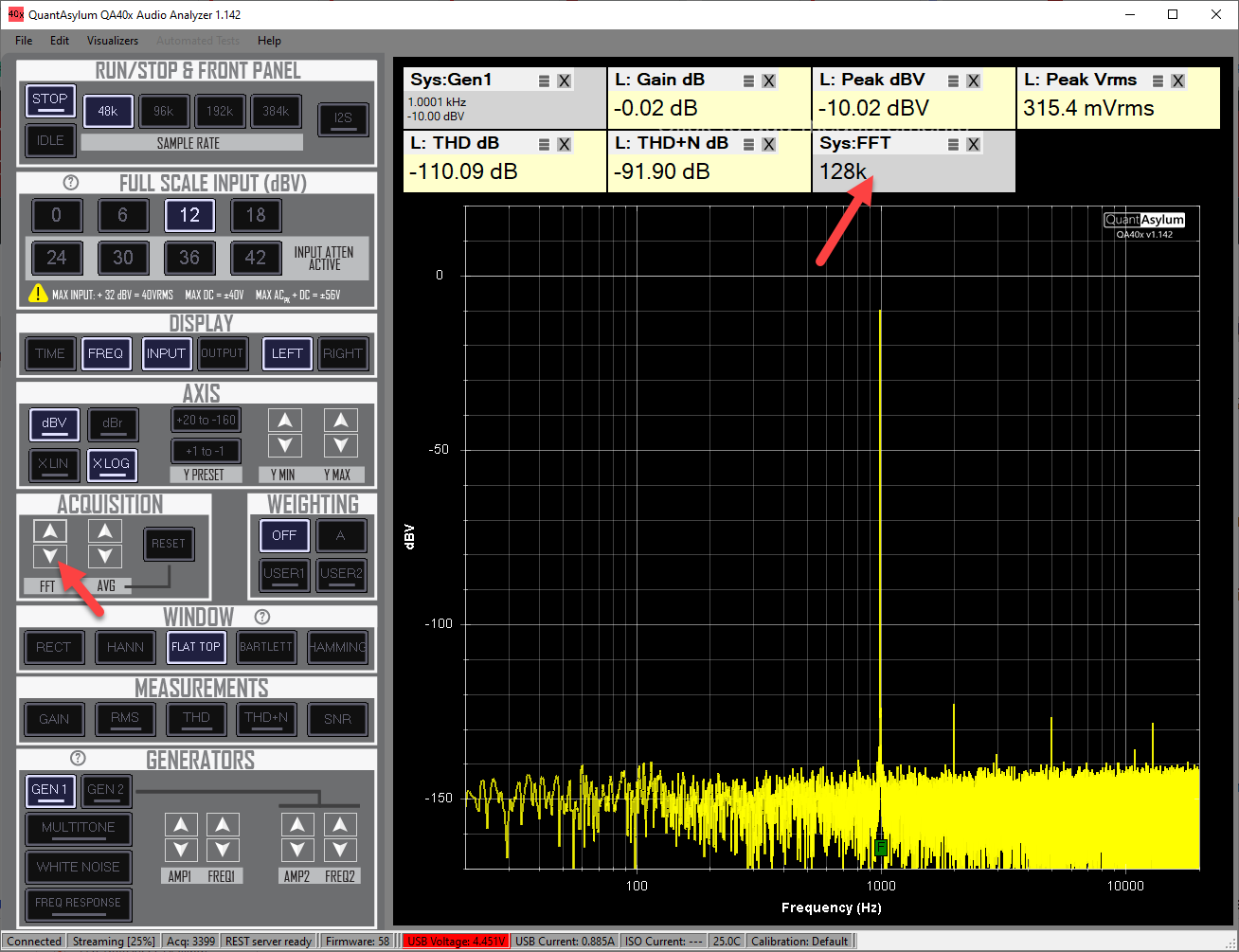Lower Y MIN with down arrow
Viewport: 1239px width, 952px height.
[x=285, y=445]
